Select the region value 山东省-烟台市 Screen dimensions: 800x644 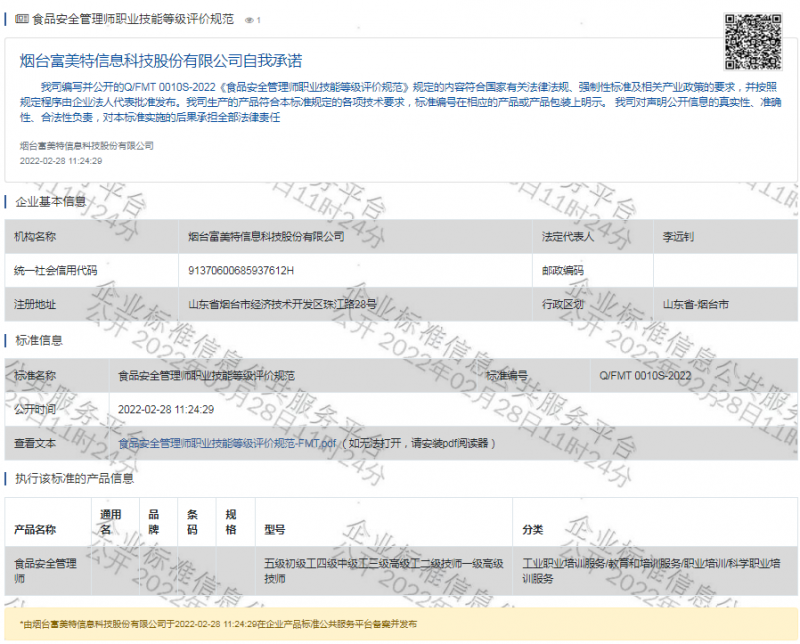click(x=695, y=305)
